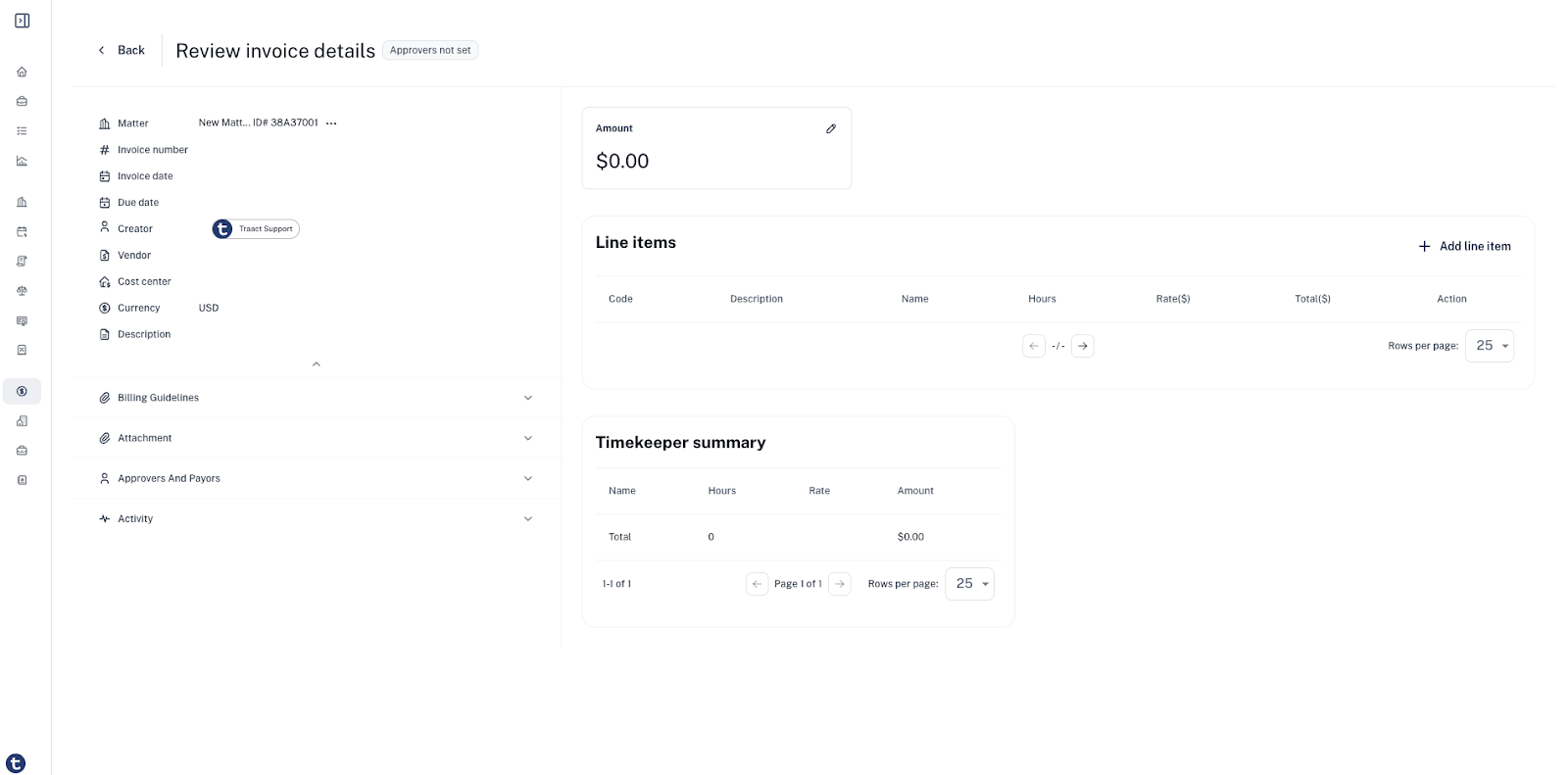1568x775 pixels.
Task: Click the Cost center field label
Action: click(x=144, y=282)
